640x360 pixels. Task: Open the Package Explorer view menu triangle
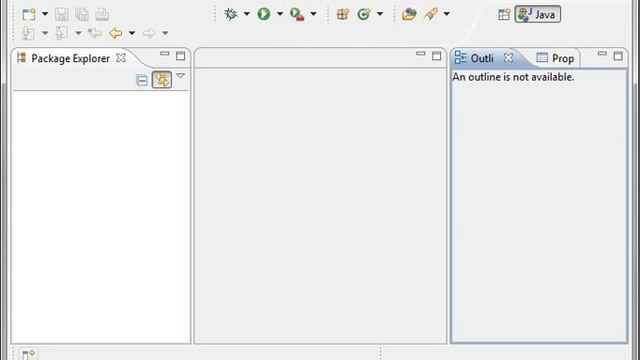(x=180, y=76)
